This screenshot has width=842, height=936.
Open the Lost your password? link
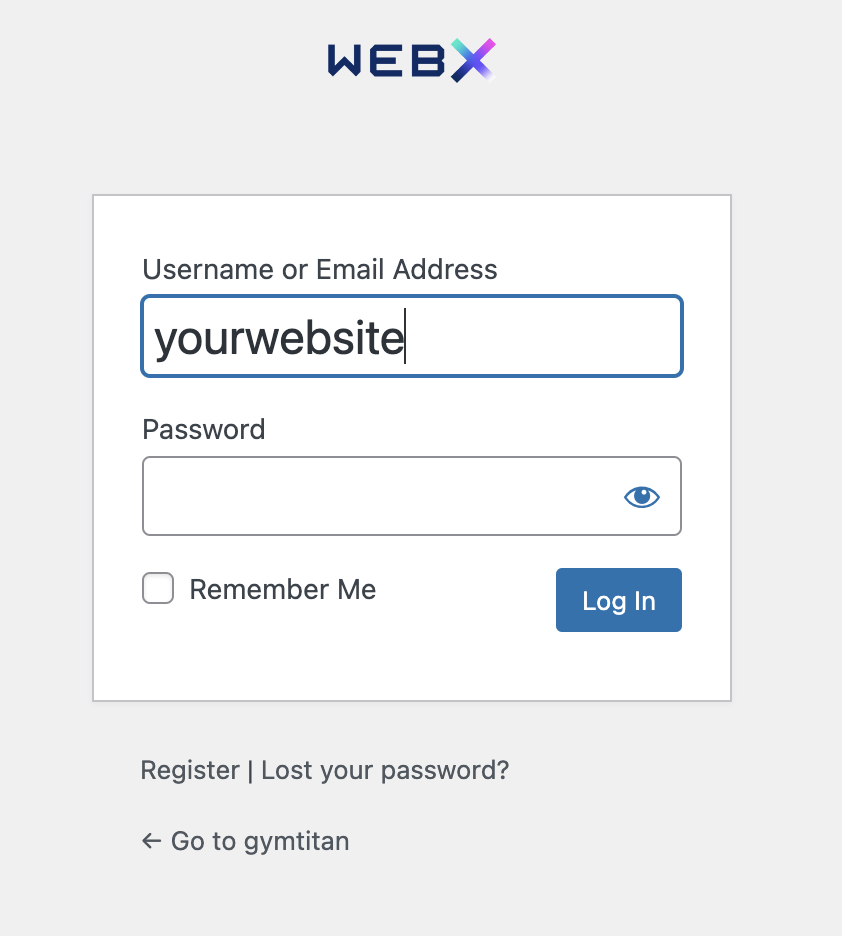[385, 771]
